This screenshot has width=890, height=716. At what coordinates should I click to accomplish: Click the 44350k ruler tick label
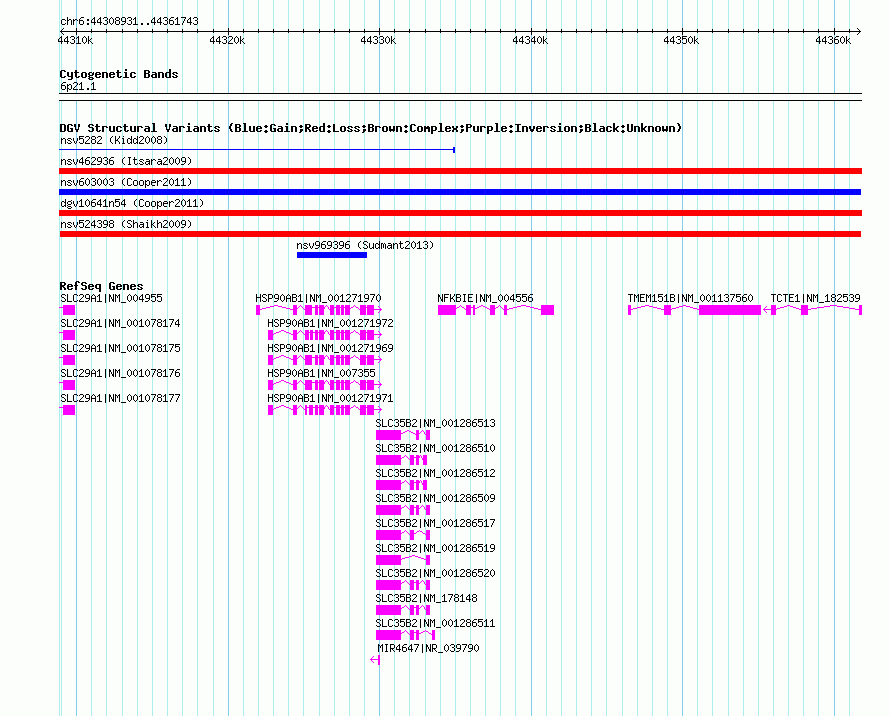[681, 40]
